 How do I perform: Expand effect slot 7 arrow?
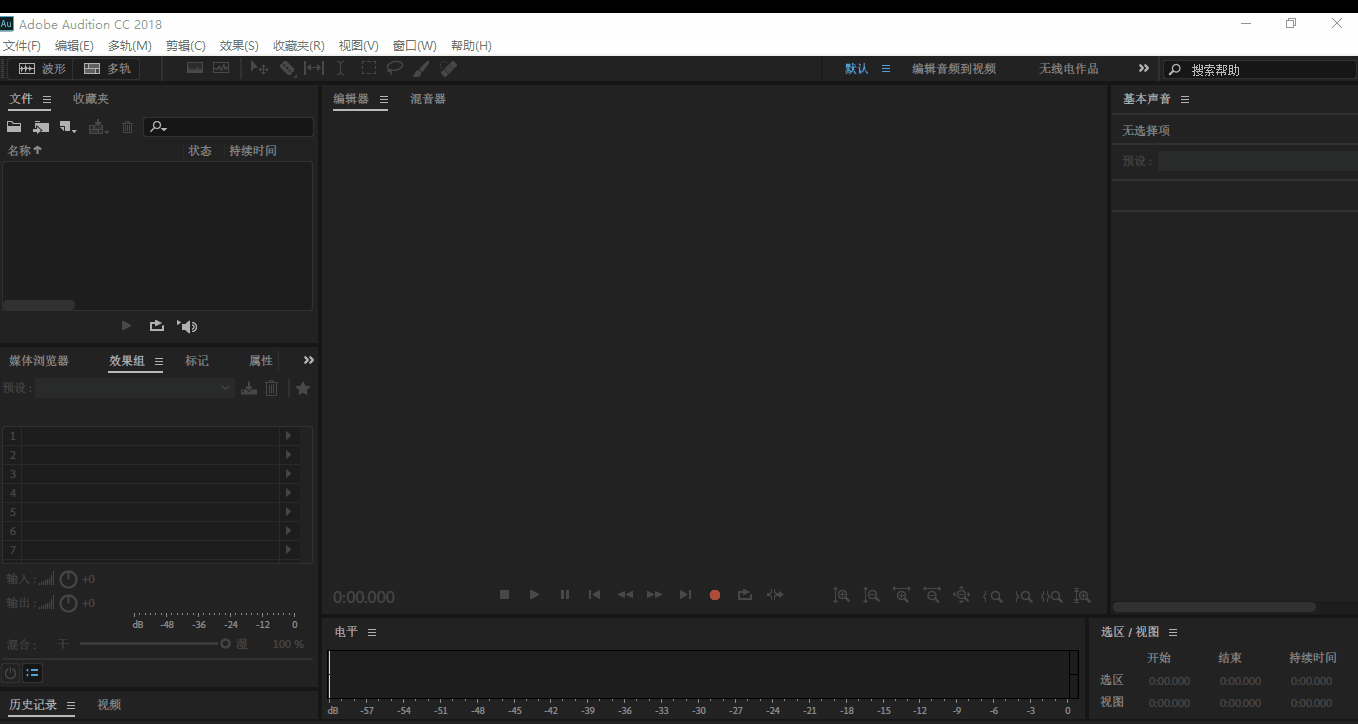point(289,550)
